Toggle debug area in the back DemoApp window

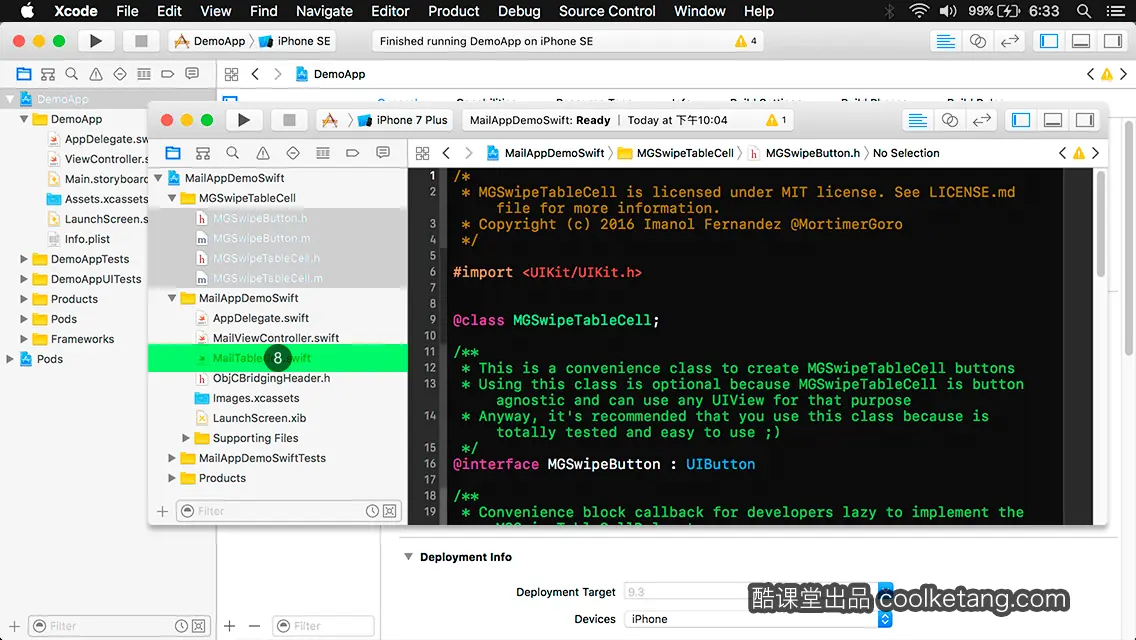coord(1081,41)
